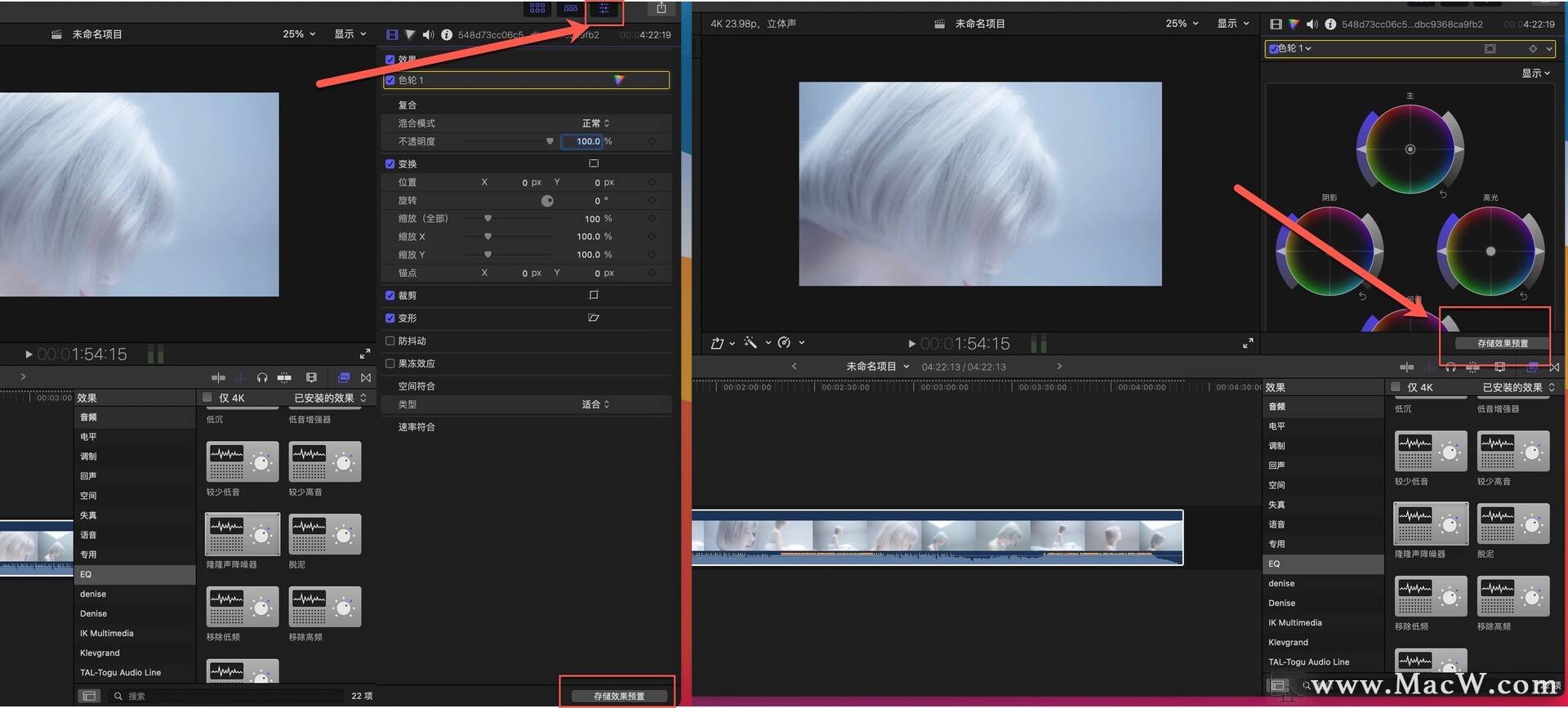The height and width of the screenshot is (708, 1568).
Task: Open the 25% zoom dropdown in right viewer
Action: pos(1182,24)
